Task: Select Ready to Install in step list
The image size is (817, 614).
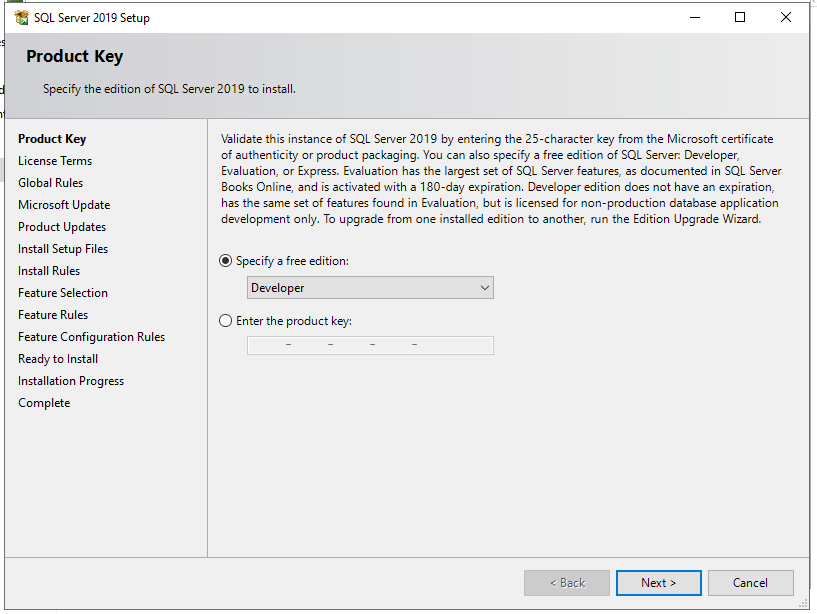Action: pos(58,359)
